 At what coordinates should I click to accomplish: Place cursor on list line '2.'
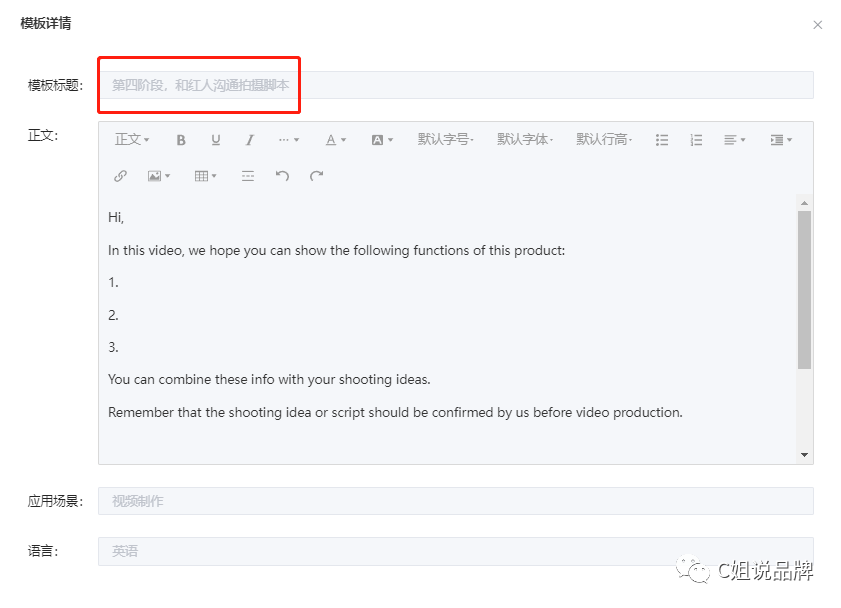113,315
